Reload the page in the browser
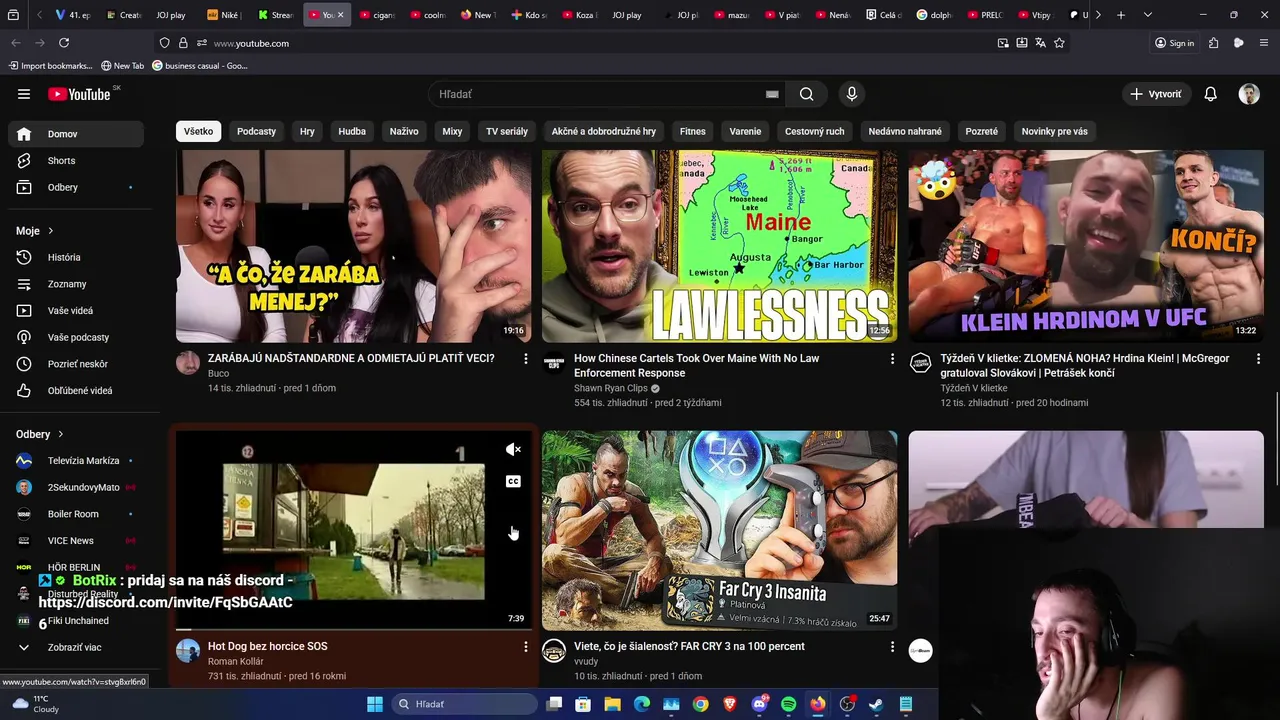This screenshot has height=720, width=1280. 64,43
